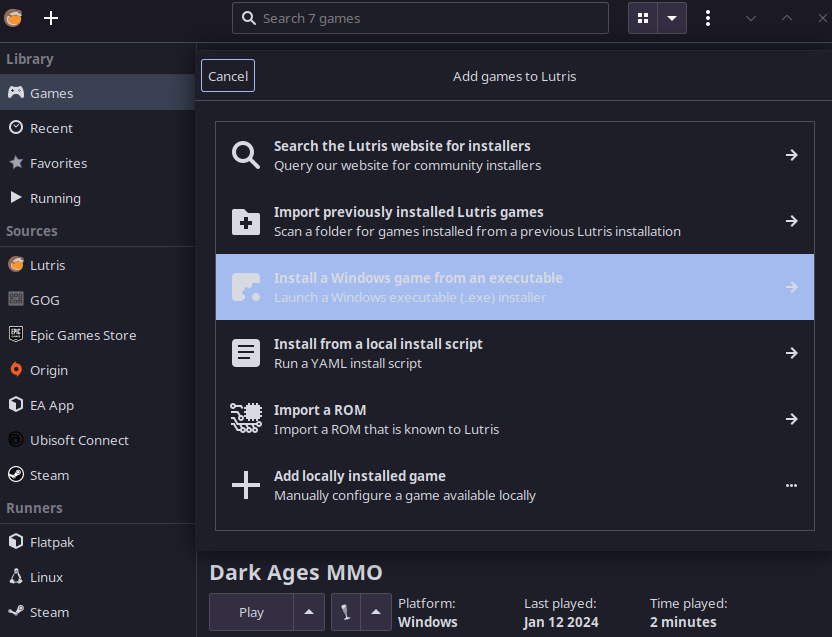
Task: Expand the arrow next to Play button
Action: click(x=309, y=612)
